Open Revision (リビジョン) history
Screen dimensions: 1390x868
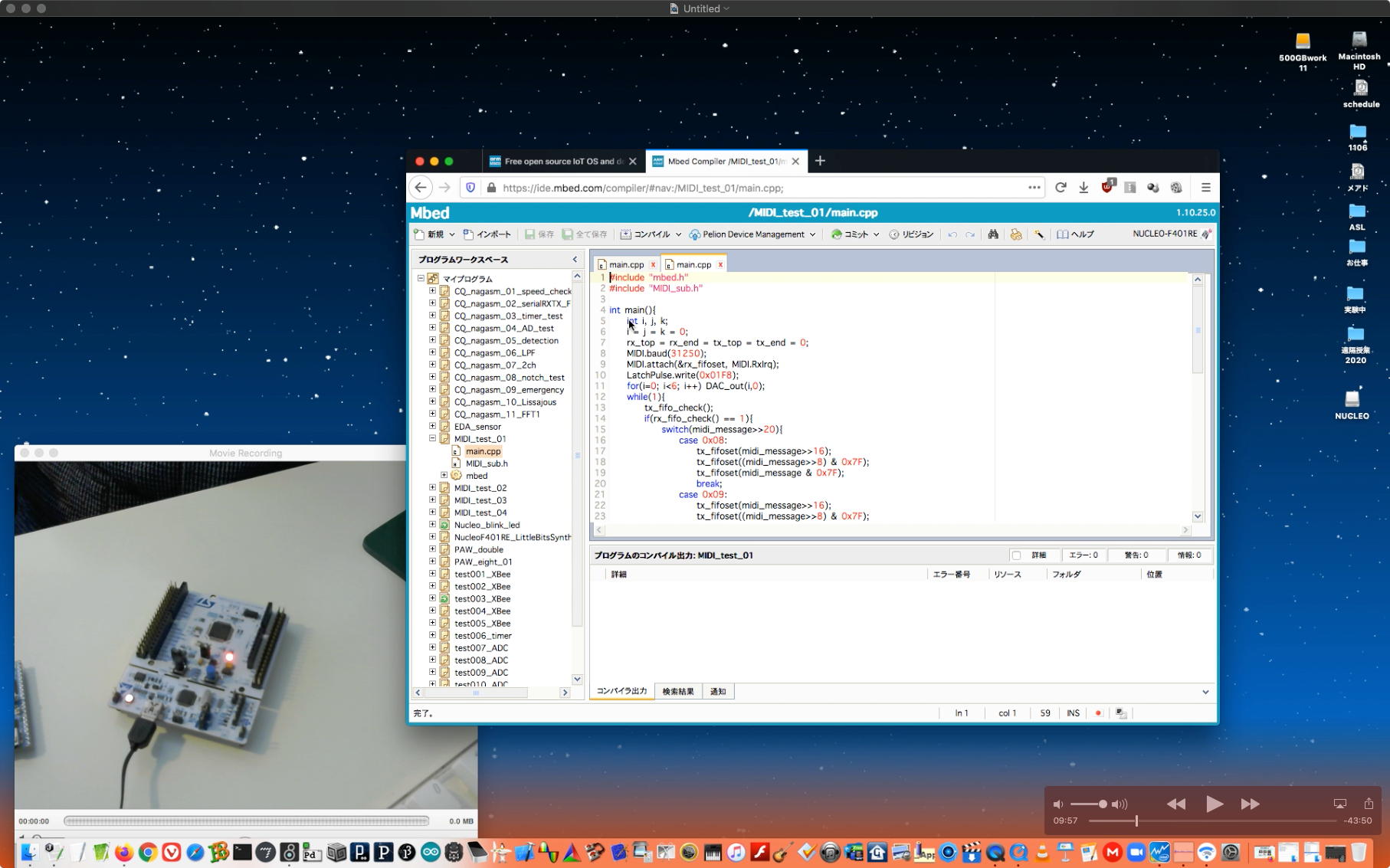coord(911,234)
